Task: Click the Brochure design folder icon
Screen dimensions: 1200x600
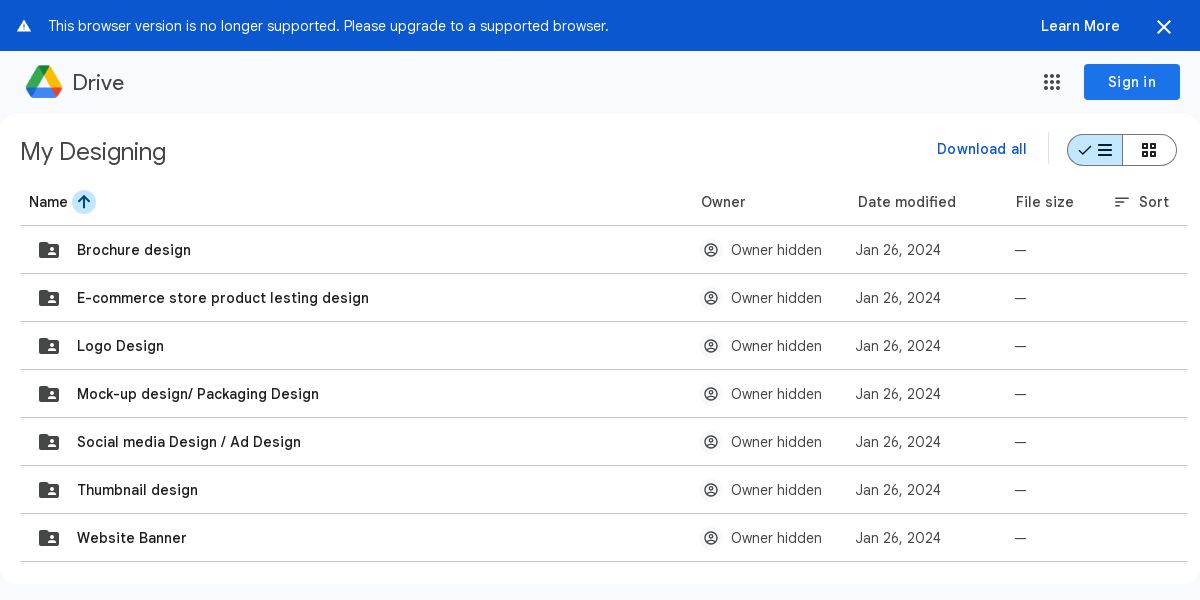Action: [49, 250]
